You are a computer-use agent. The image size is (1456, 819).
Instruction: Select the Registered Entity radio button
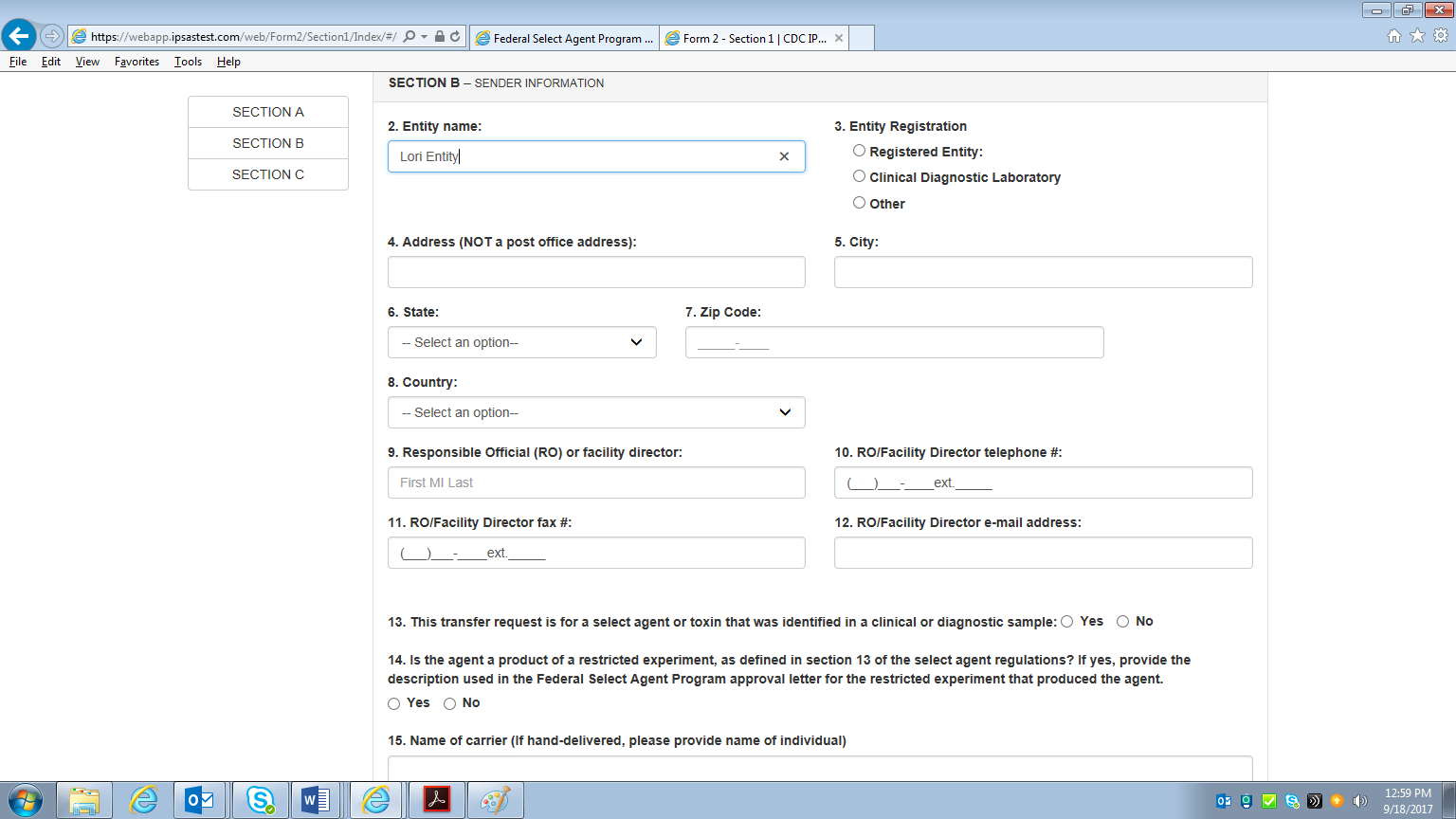(x=859, y=151)
